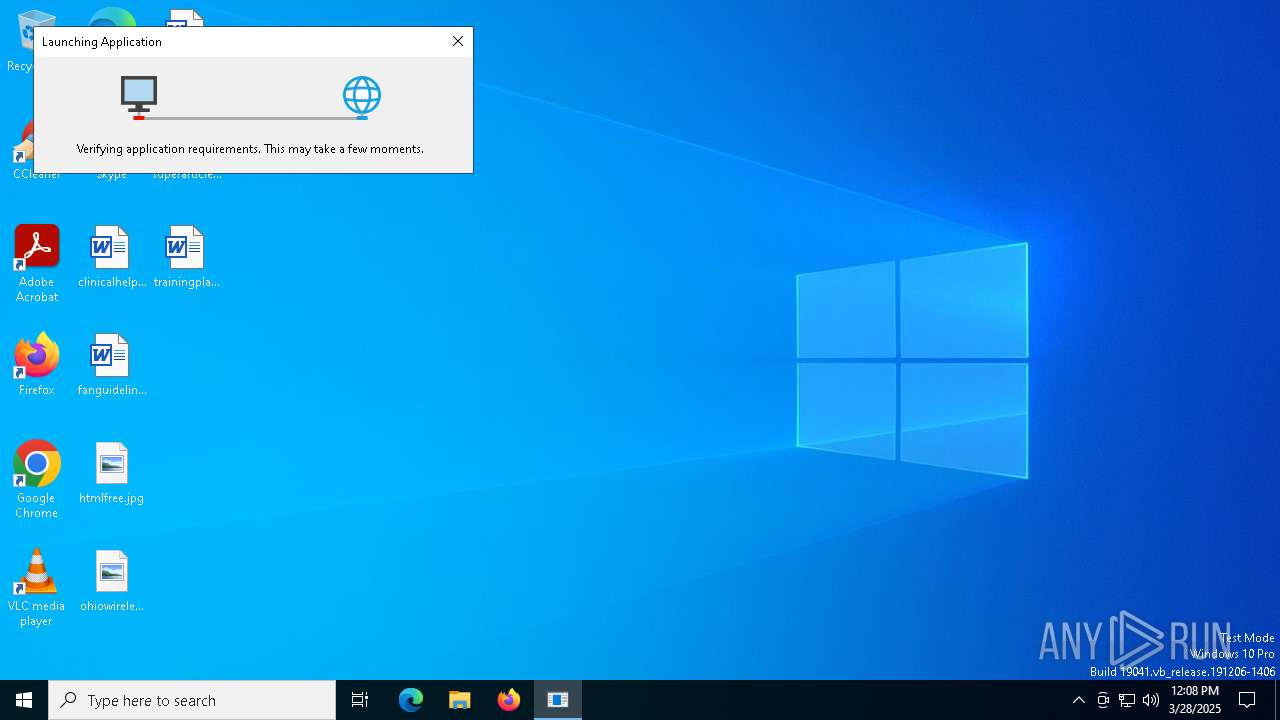
Task: Select the fanguidelin Word document icon
Action: point(112,365)
